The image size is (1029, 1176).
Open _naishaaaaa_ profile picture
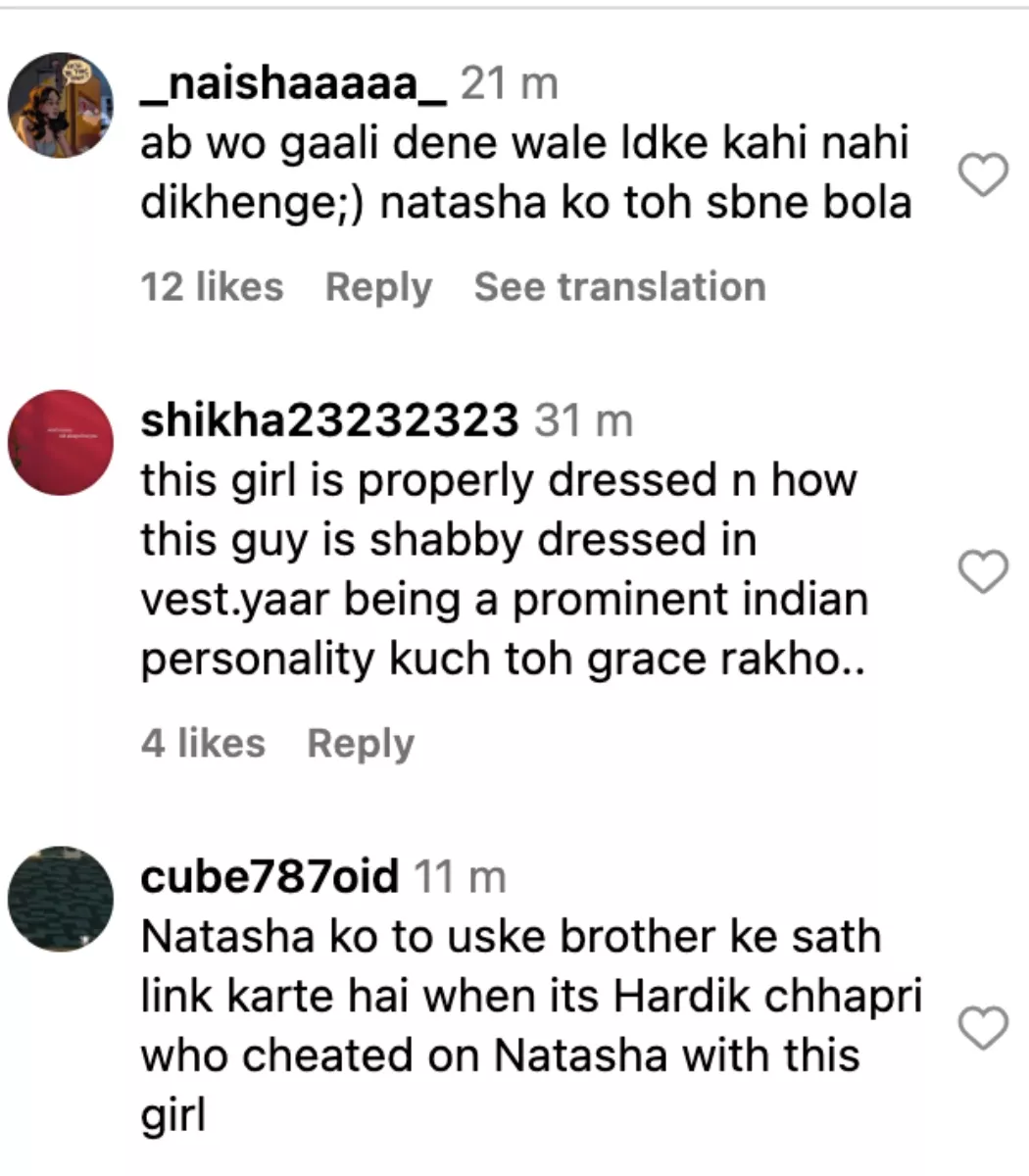click(x=61, y=106)
